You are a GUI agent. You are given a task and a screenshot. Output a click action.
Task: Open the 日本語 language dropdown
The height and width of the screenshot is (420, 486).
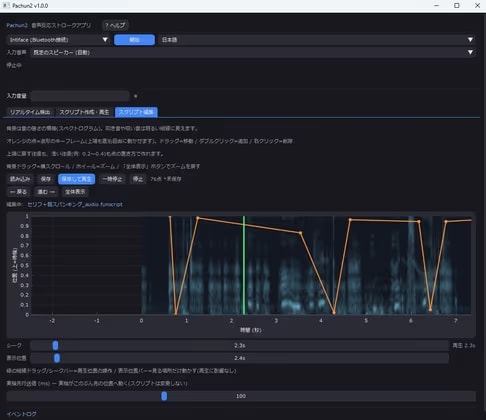317,40
